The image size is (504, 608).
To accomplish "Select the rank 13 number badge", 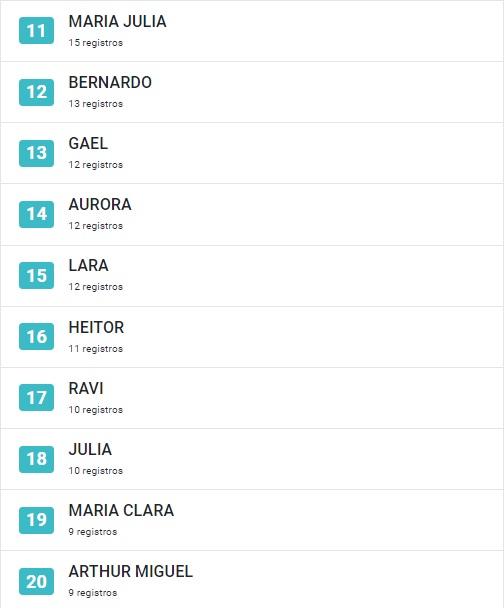I will [36, 153].
